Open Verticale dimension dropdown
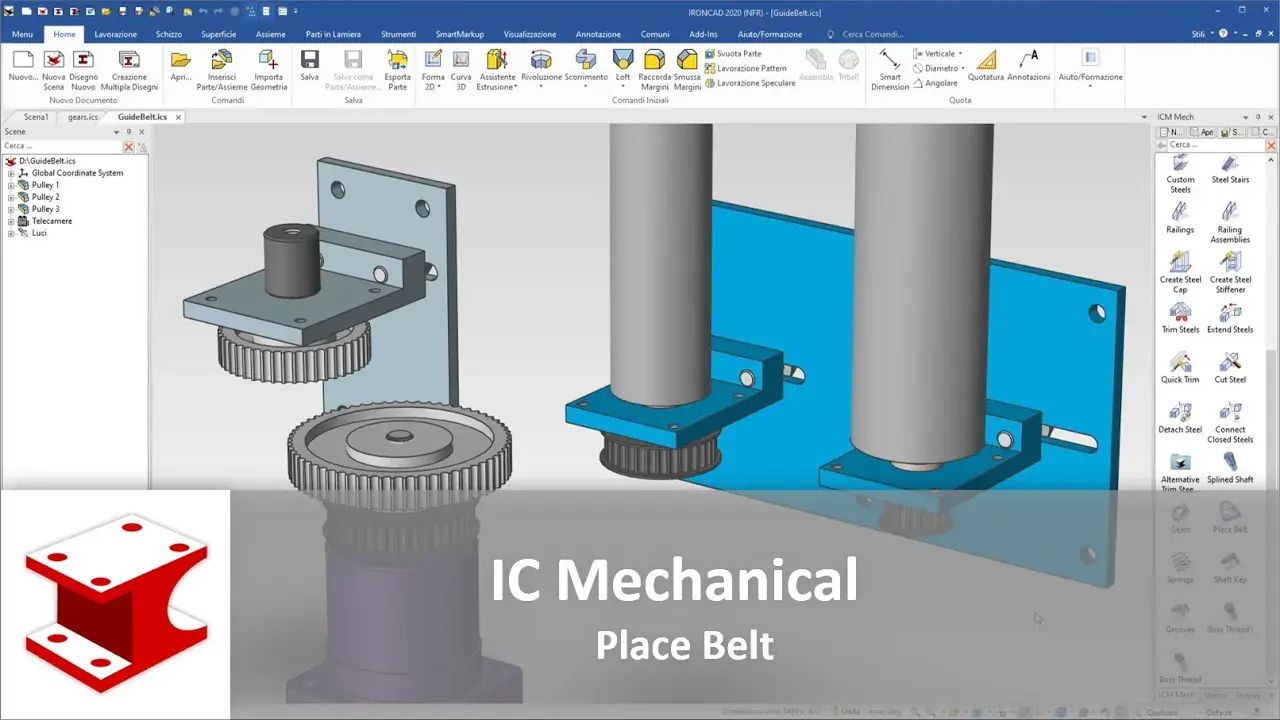The height and width of the screenshot is (720, 1280). tap(960, 54)
